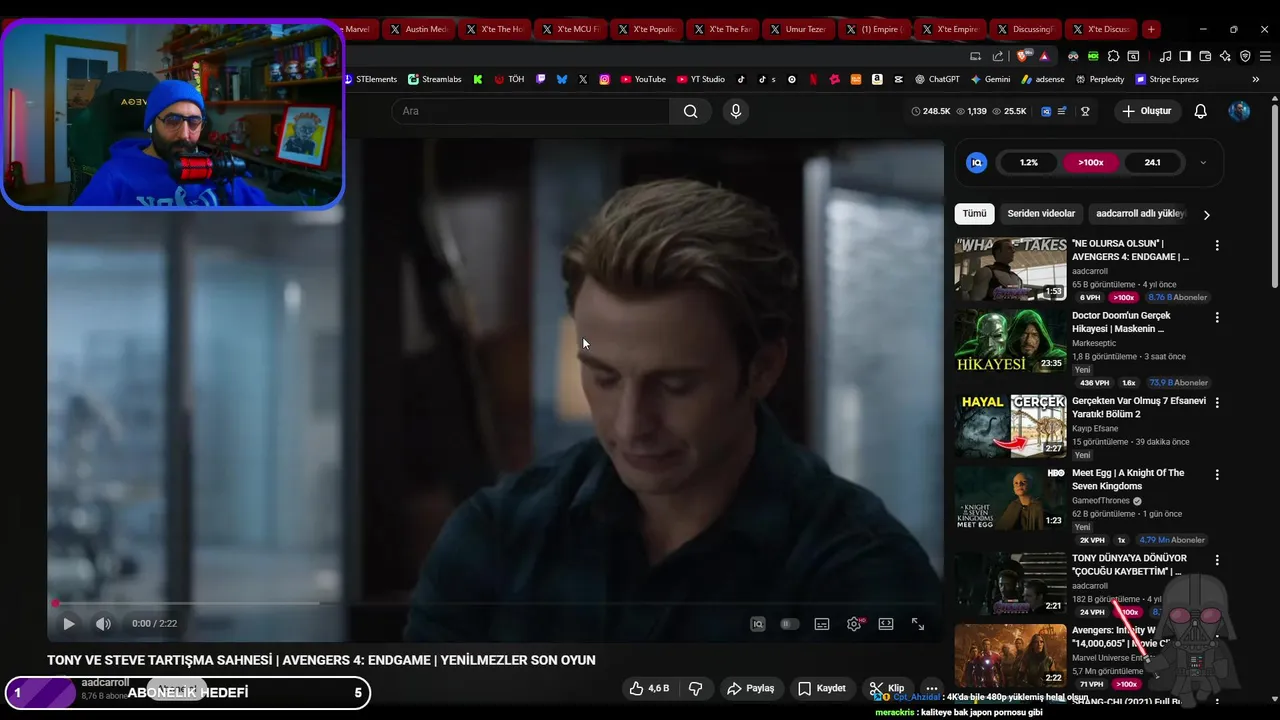Open options for TONY DÜNYA'YA DÖNÜYOR video
Image resolution: width=1280 pixels, height=720 pixels.
click(x=1217, y=561)
